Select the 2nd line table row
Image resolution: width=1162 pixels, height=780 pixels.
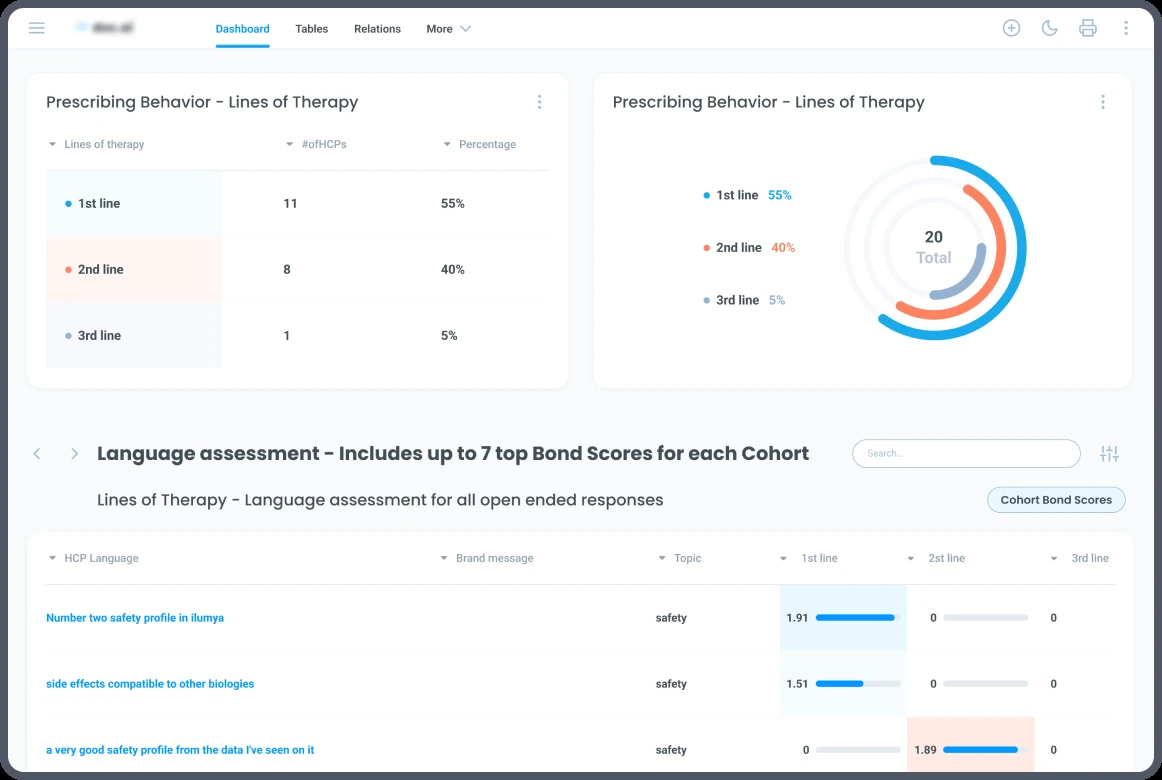click(x=297, y=270)
